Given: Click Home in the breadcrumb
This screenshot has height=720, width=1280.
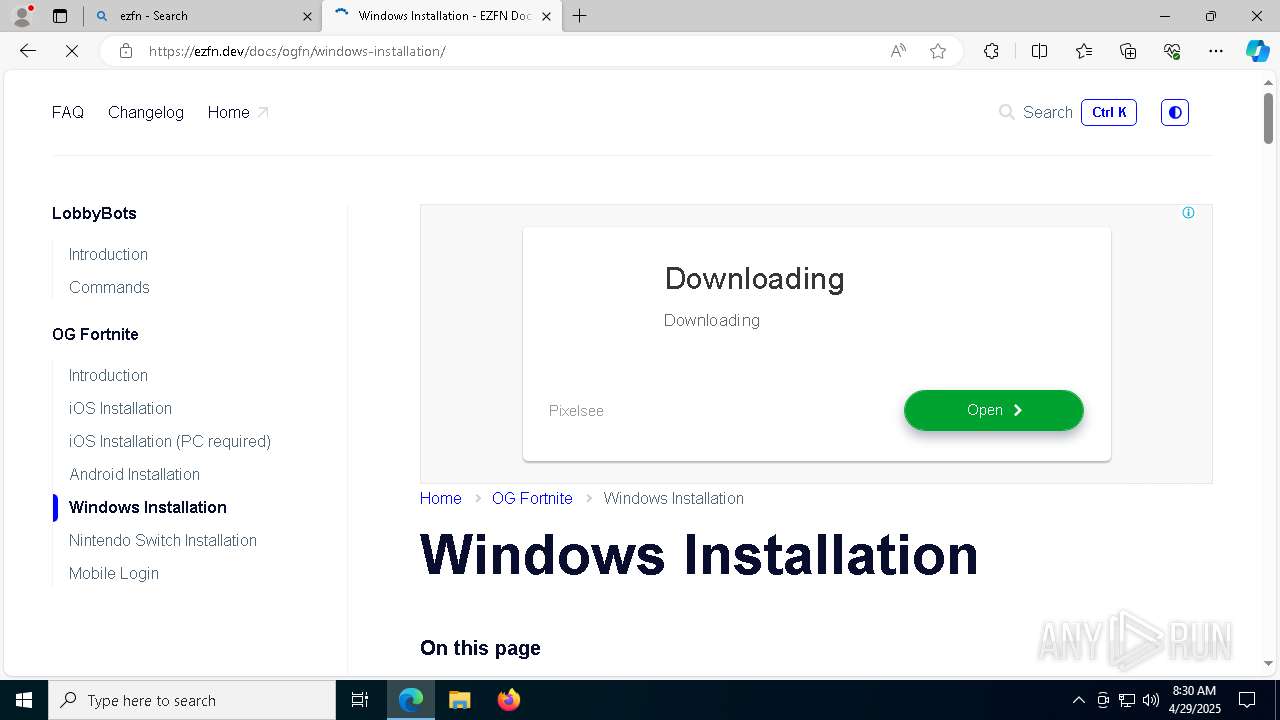Looking at the screenshot, I should [x=441, y=498].
